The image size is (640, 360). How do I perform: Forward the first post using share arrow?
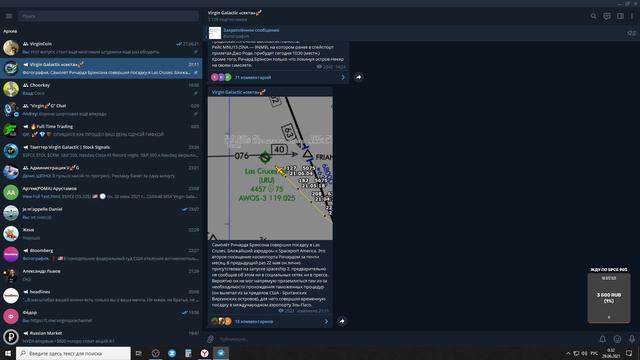(358, 77)
